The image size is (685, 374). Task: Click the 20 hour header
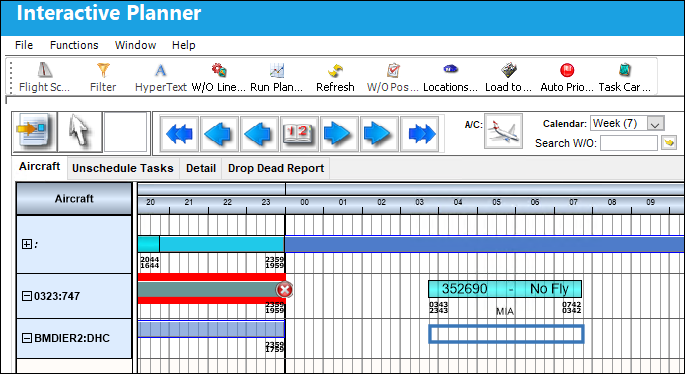click(x=150, y=202)
